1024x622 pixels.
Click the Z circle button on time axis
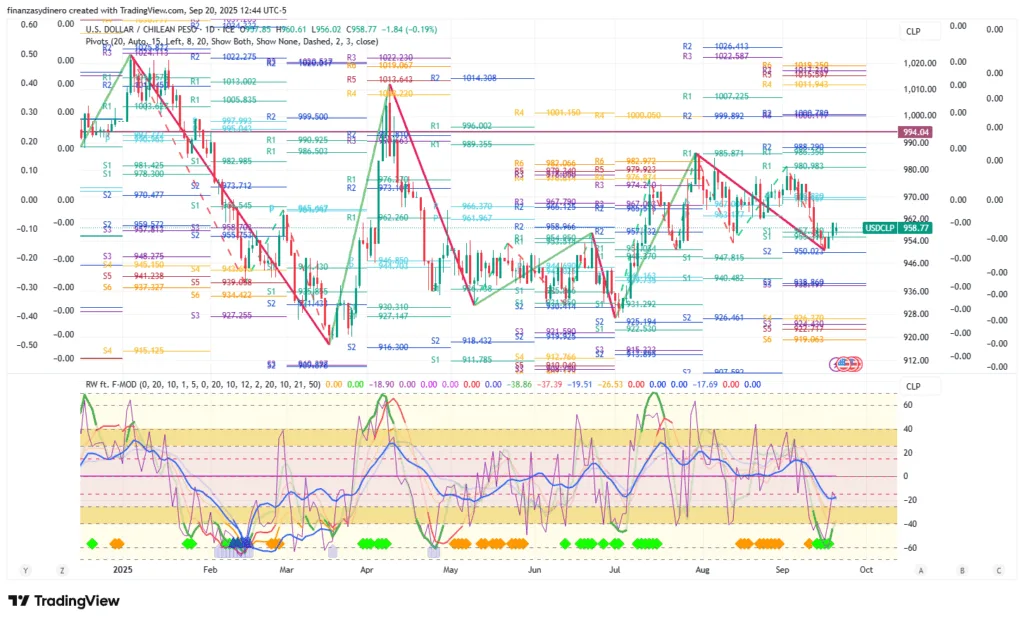[x=62, y=570]
